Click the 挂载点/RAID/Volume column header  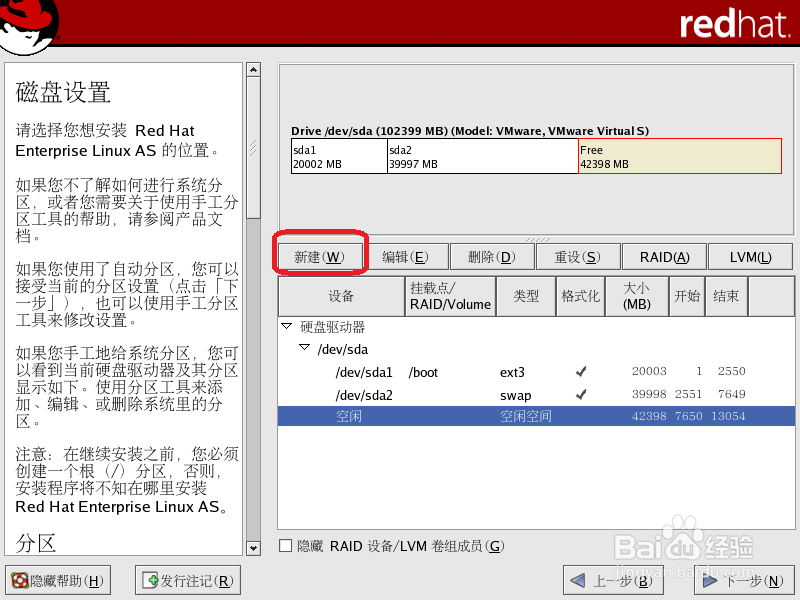(x=451, y=296)
